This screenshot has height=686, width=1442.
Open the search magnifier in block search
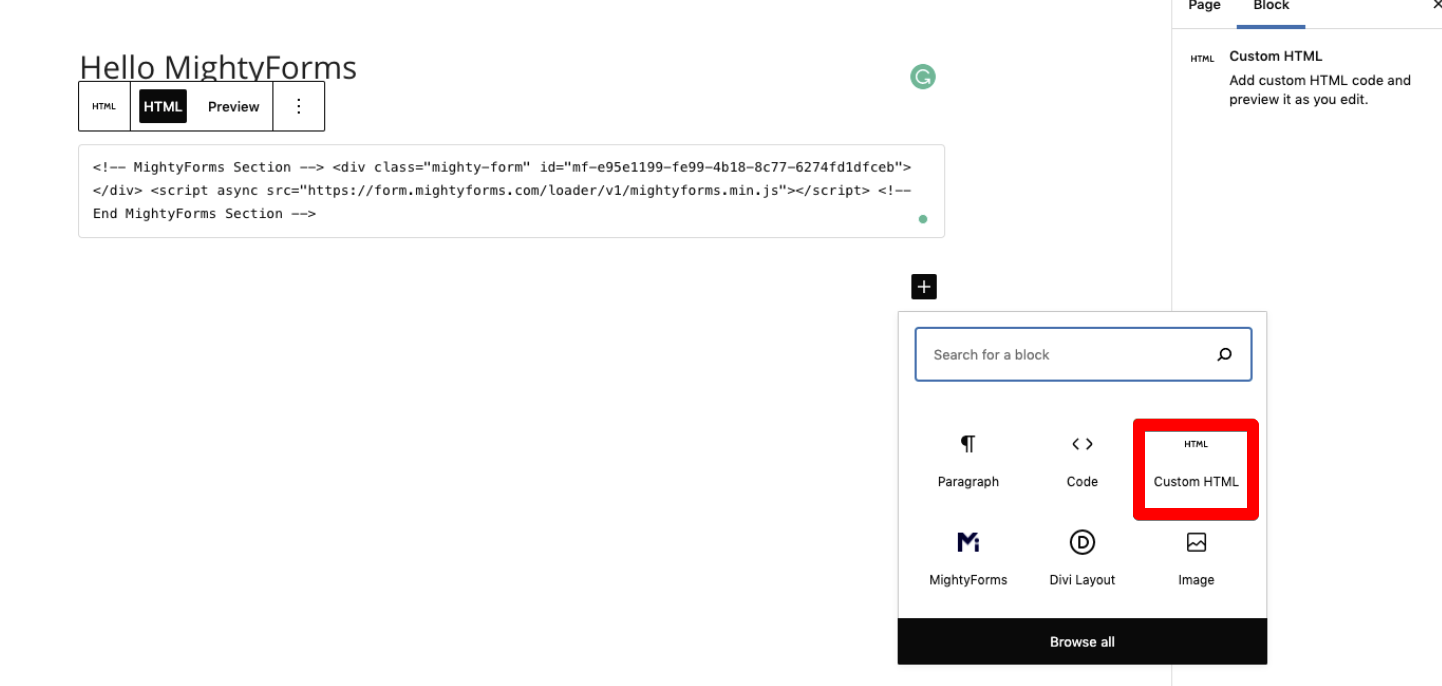pyautogui.click(x=1224, y=354)
